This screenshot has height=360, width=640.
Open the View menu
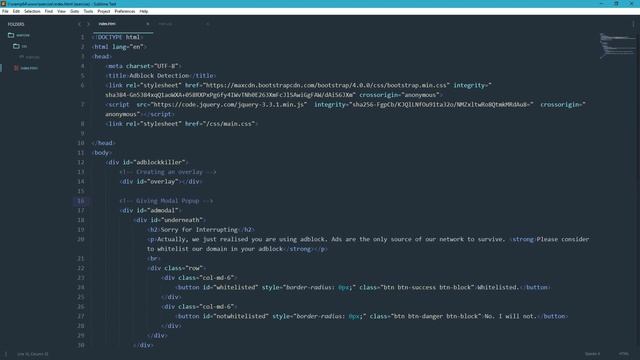pos(61,11)
